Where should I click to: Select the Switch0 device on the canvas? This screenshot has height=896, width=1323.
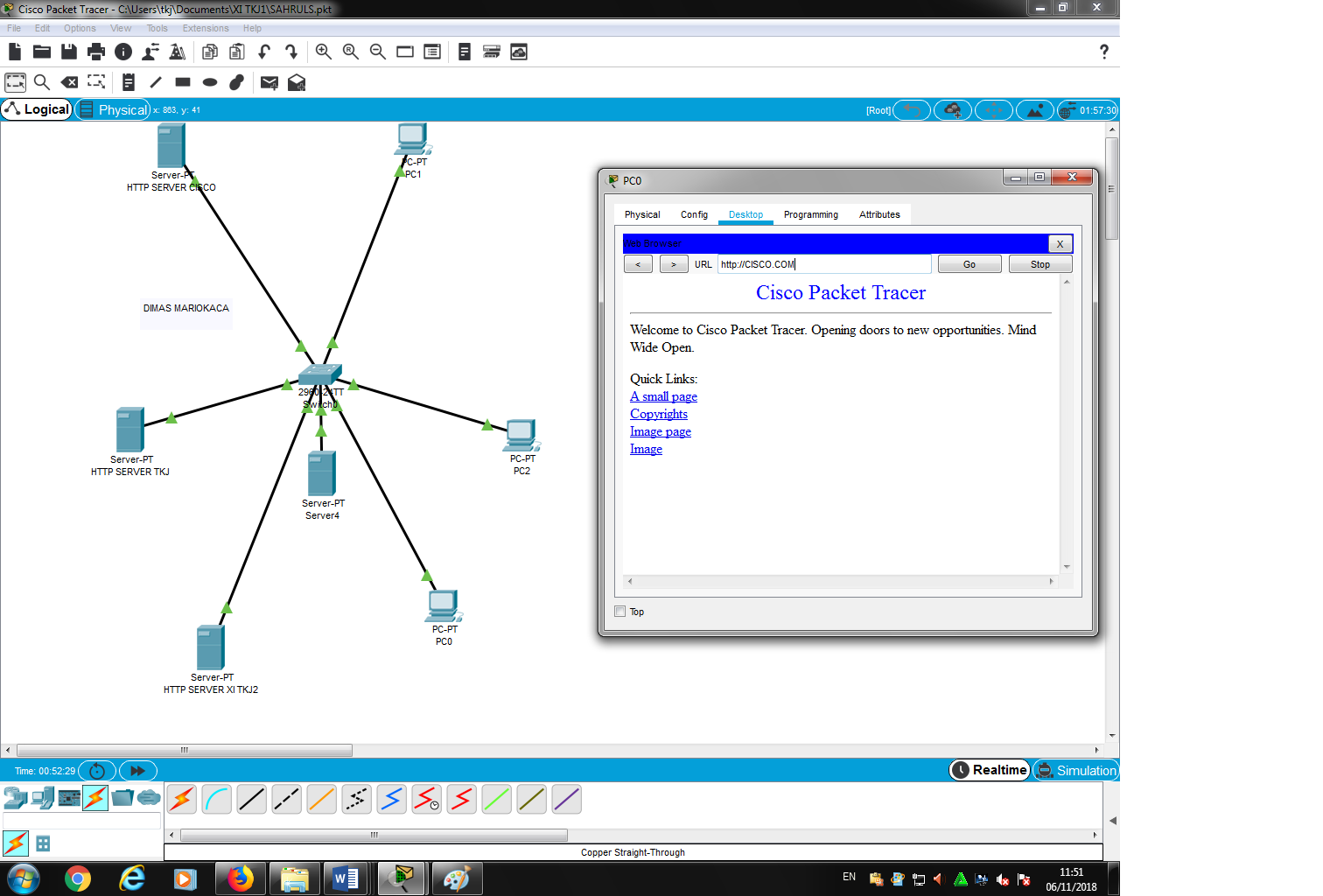(x=320, y=376)
